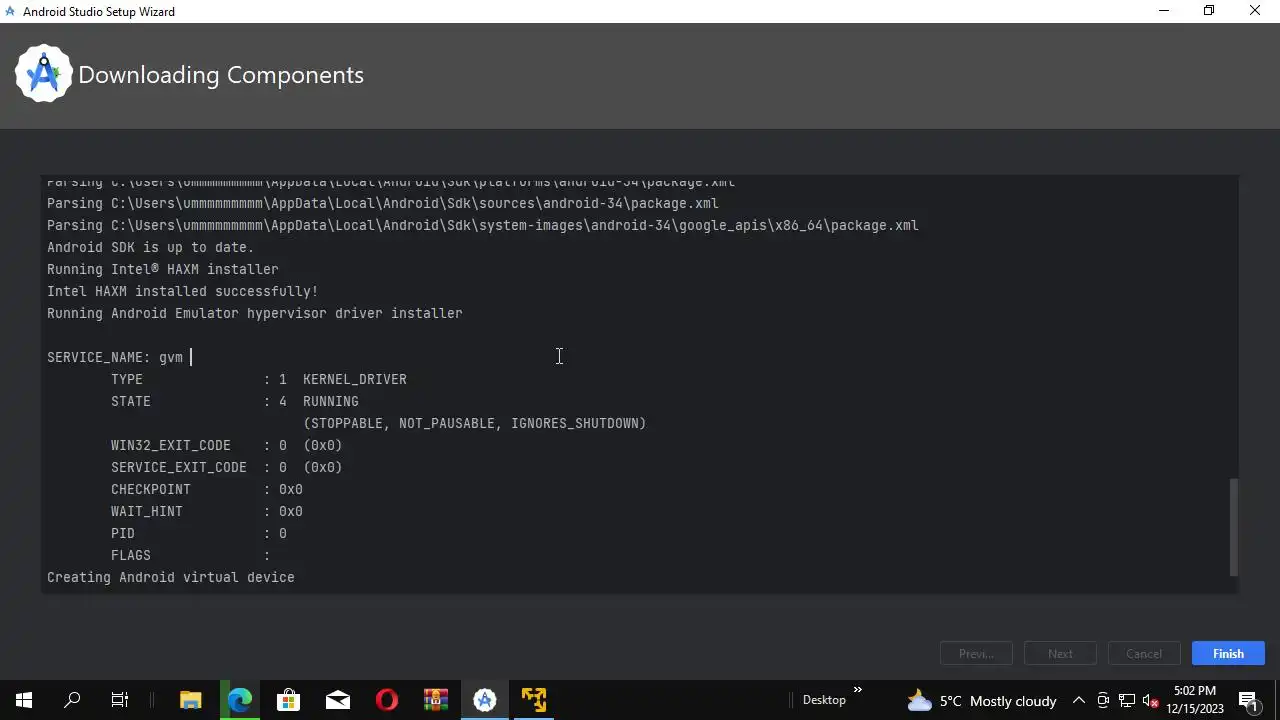Click the CHECKPOINT row
The width and height of the screenshot is (1280, 720).
[207, 489]
